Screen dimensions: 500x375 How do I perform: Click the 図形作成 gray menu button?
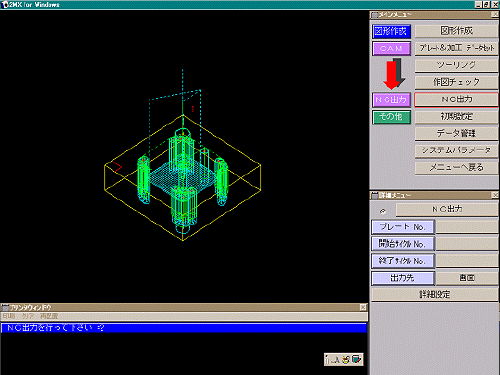tap(456, 31)
